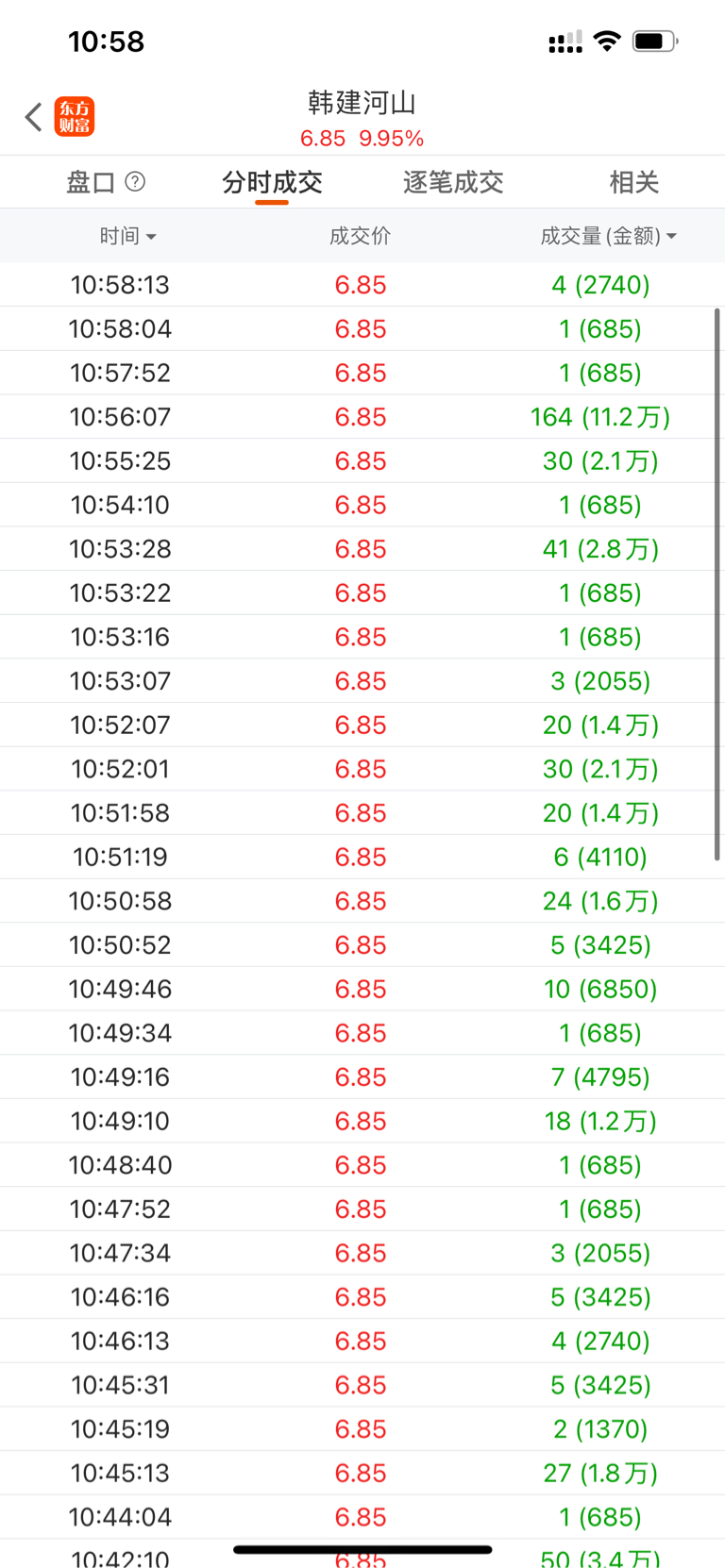
Task: Tap the battery indicator icon
Action: pyautogui.click(x=655, y=41)
